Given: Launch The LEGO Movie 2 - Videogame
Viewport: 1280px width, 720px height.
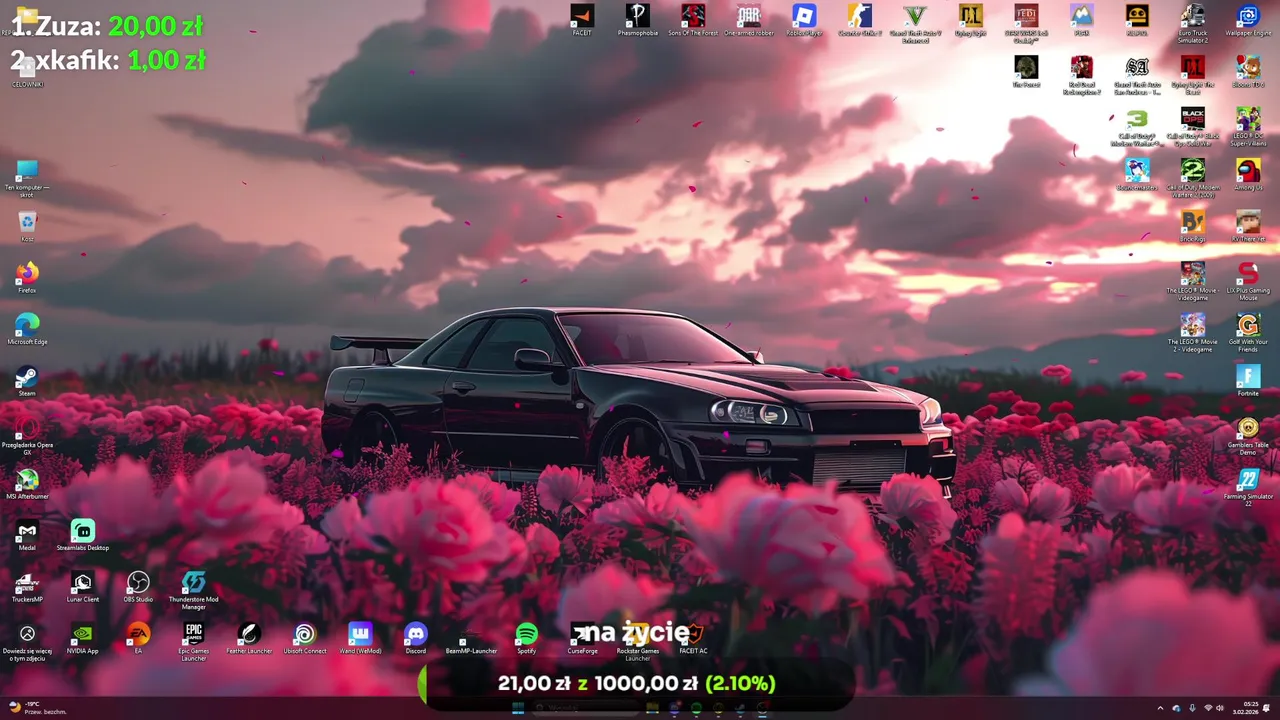Looking at the screenshot, I should [1192, 334].
